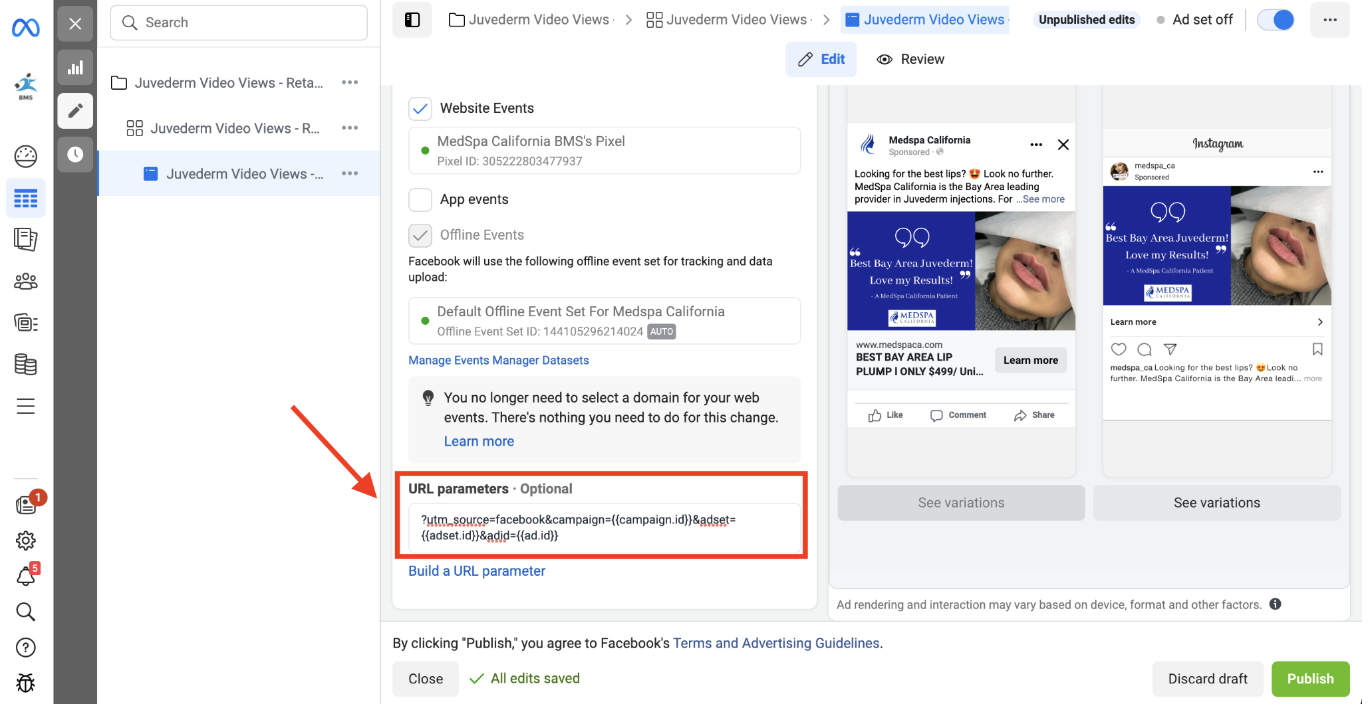Viewport: 1368px width, 706px height.
Task: Click the Close button at the bottom
Action: [425, 679]
